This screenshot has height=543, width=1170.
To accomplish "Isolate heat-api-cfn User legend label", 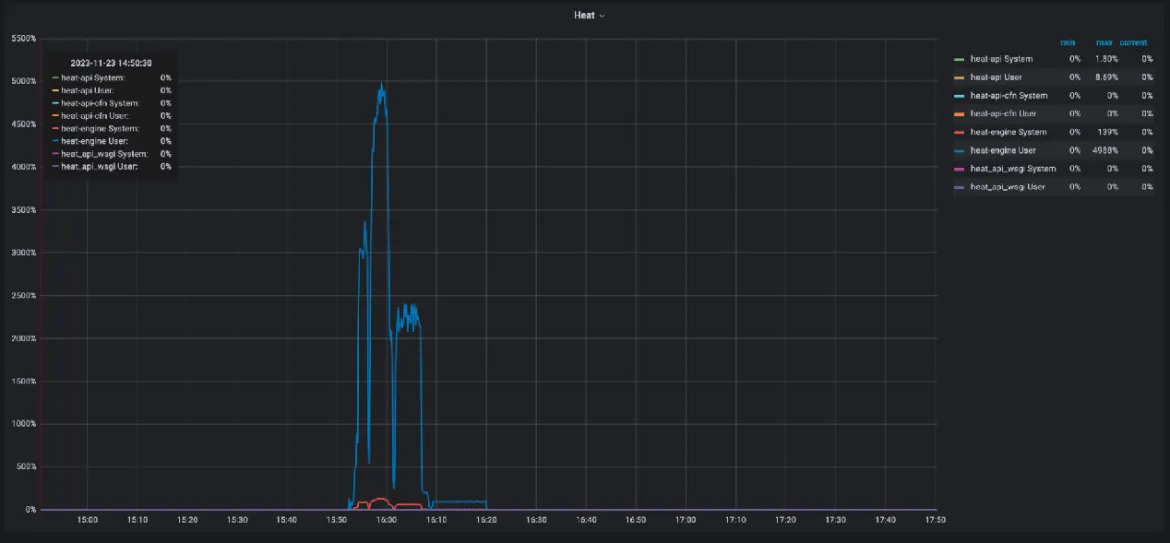I will pos(1005,114).
